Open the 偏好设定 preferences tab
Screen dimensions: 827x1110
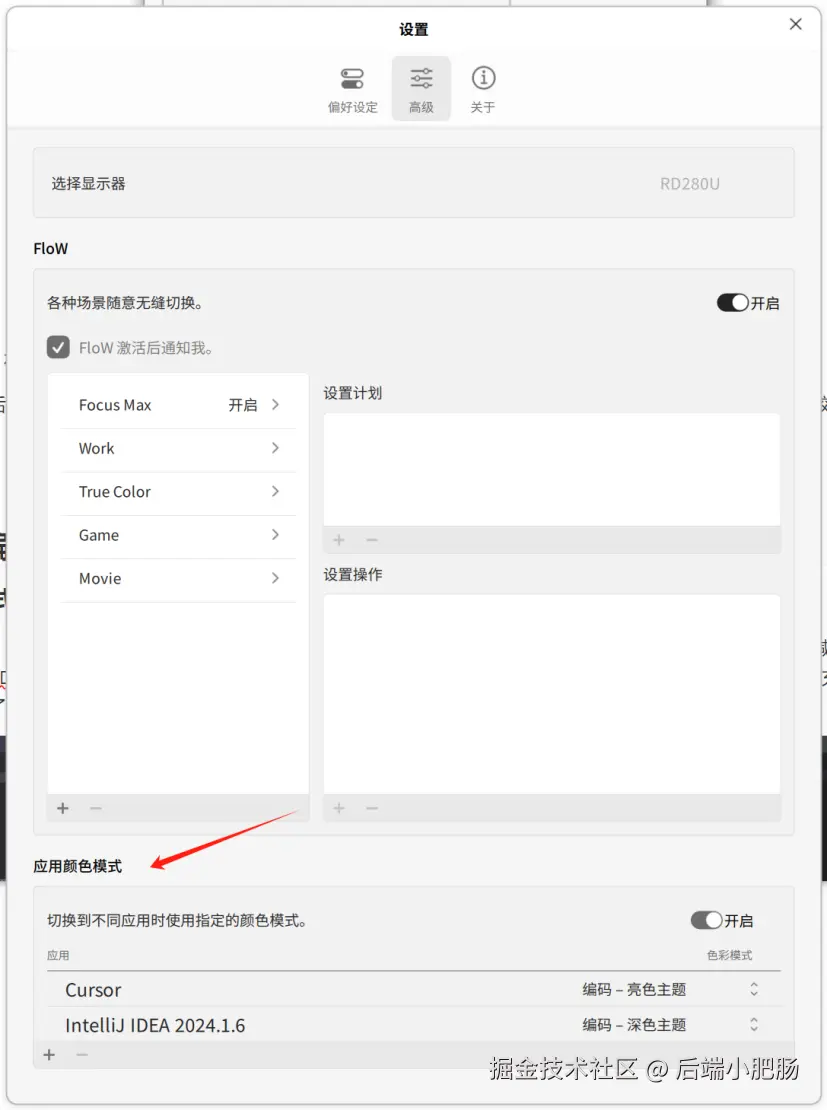pyautogui.click(x=352, y=89)
